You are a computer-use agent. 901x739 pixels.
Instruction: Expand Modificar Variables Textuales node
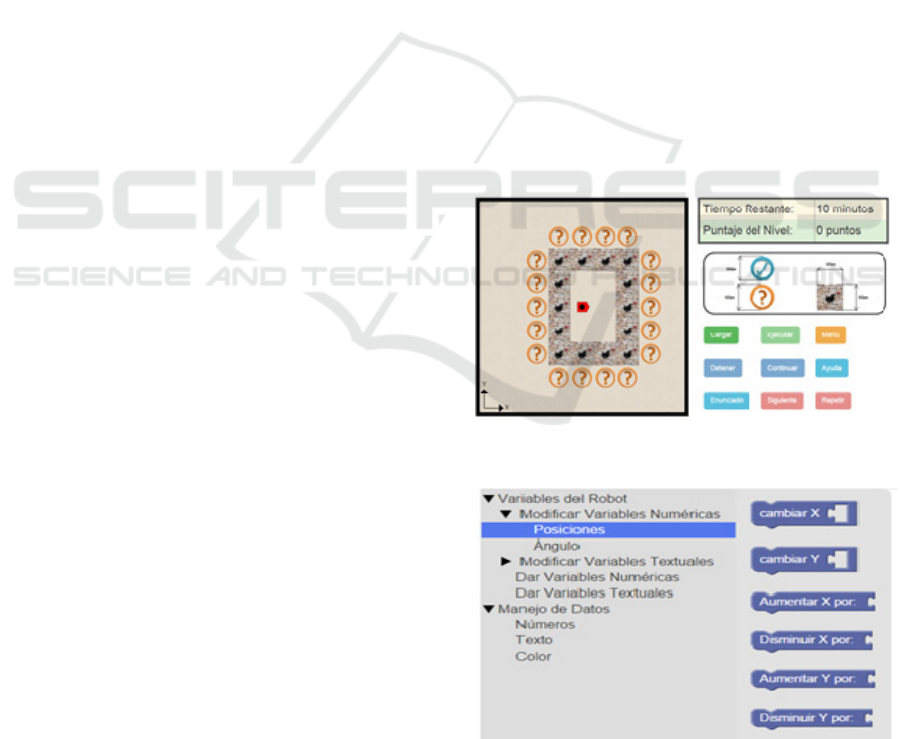click(x=506, y=562)
